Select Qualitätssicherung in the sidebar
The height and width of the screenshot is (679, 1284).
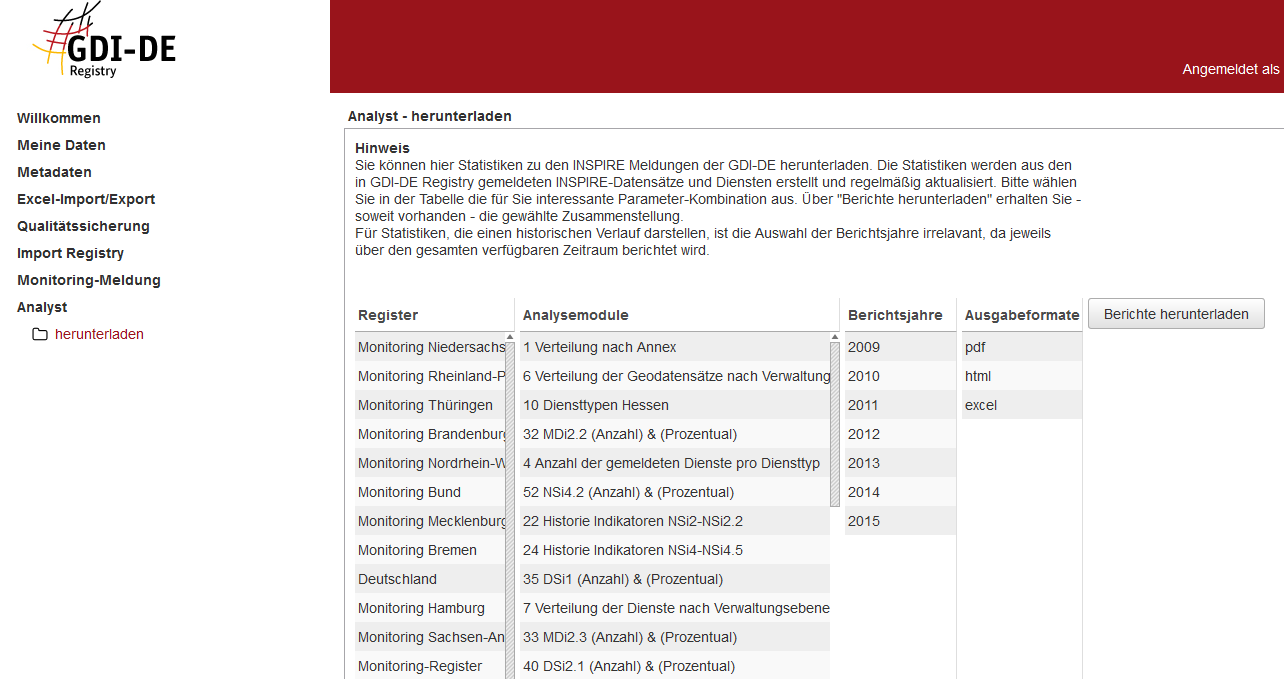pyautogui.click(x=83, y=226)
